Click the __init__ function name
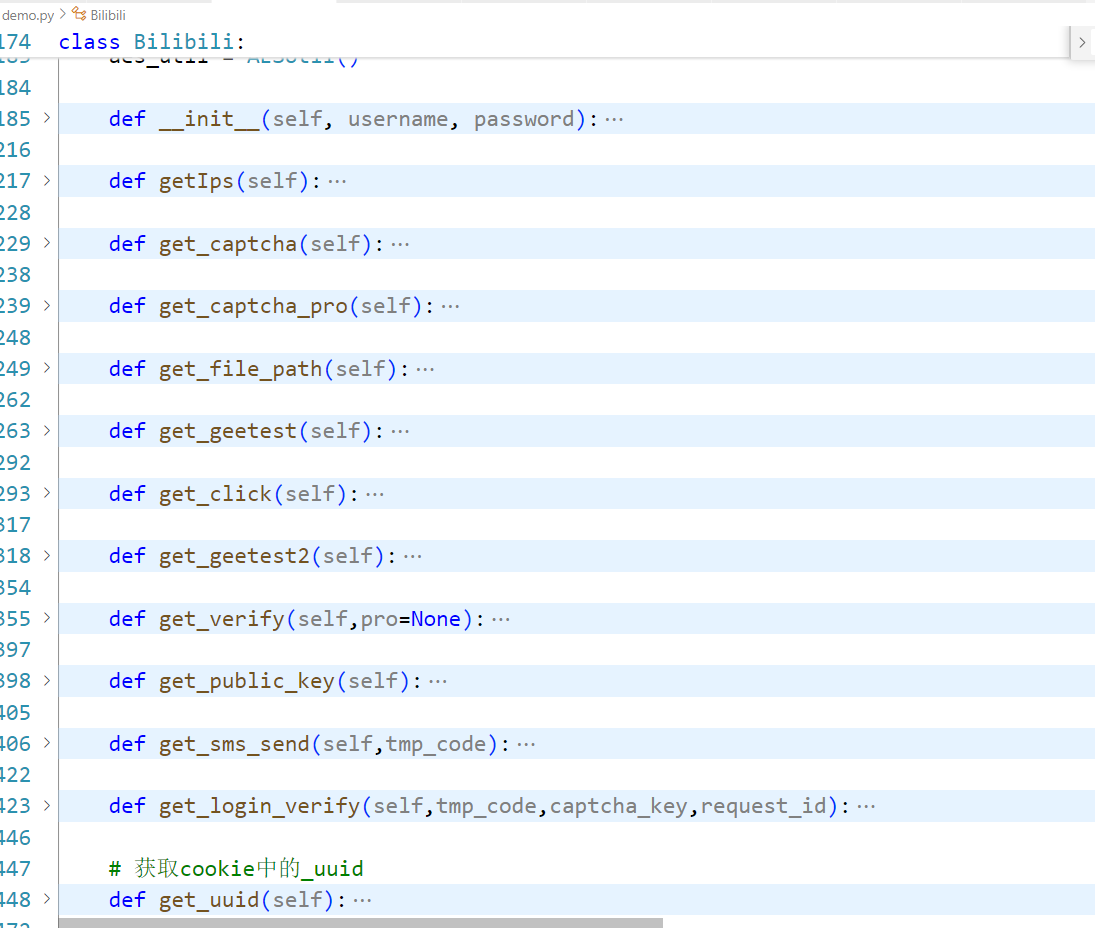Viewport: 1095px width, 928px height. click(x=209, y=119)
